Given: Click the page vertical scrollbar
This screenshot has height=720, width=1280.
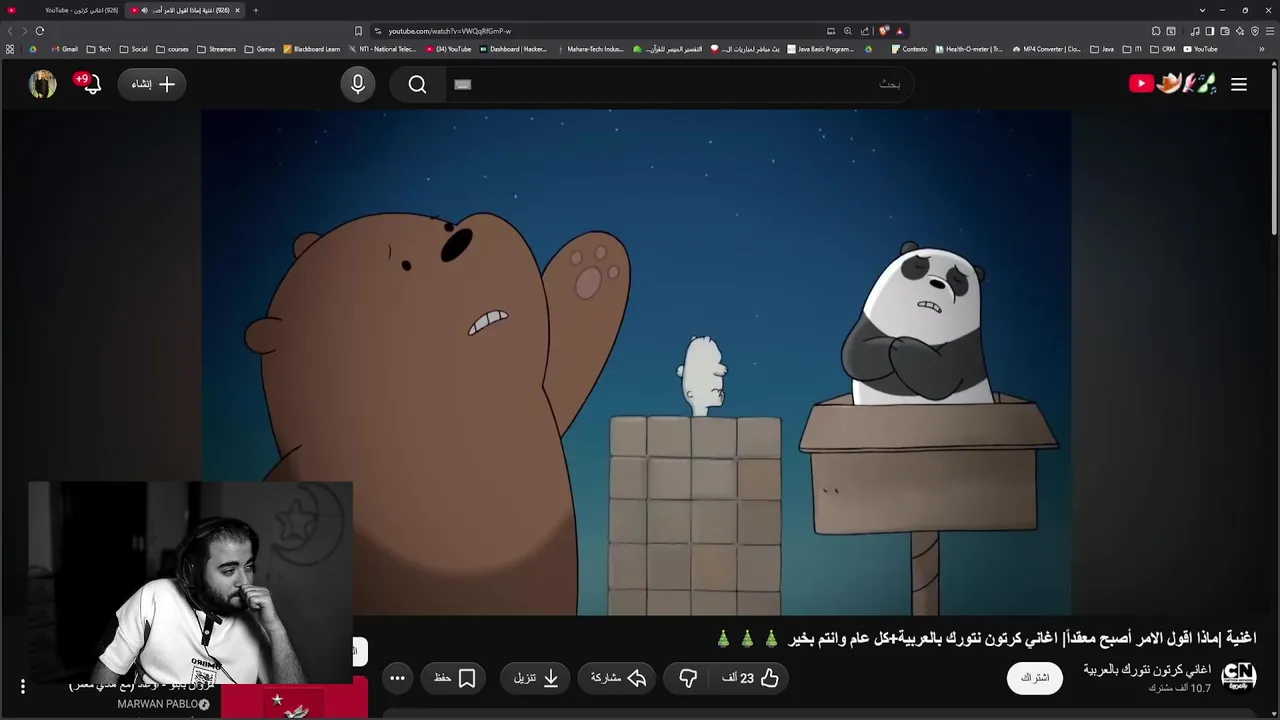Looking at the screenshot, I should point(1274,150).
